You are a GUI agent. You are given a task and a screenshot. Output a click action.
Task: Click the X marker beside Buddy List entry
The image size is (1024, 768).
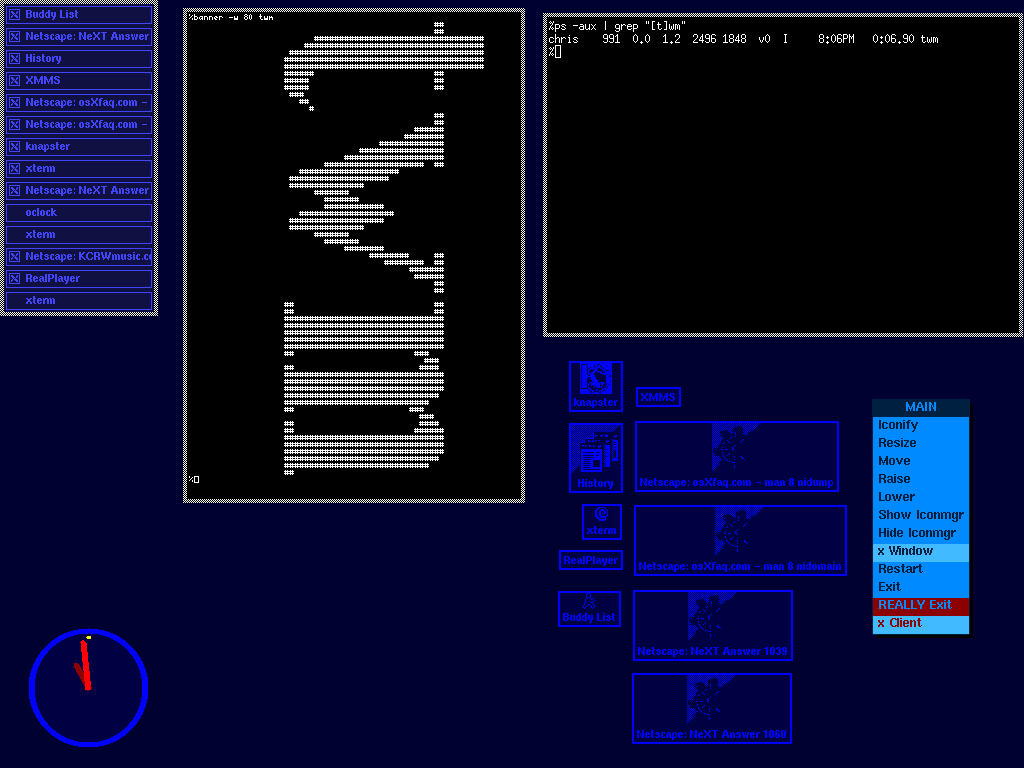[14, 14]
